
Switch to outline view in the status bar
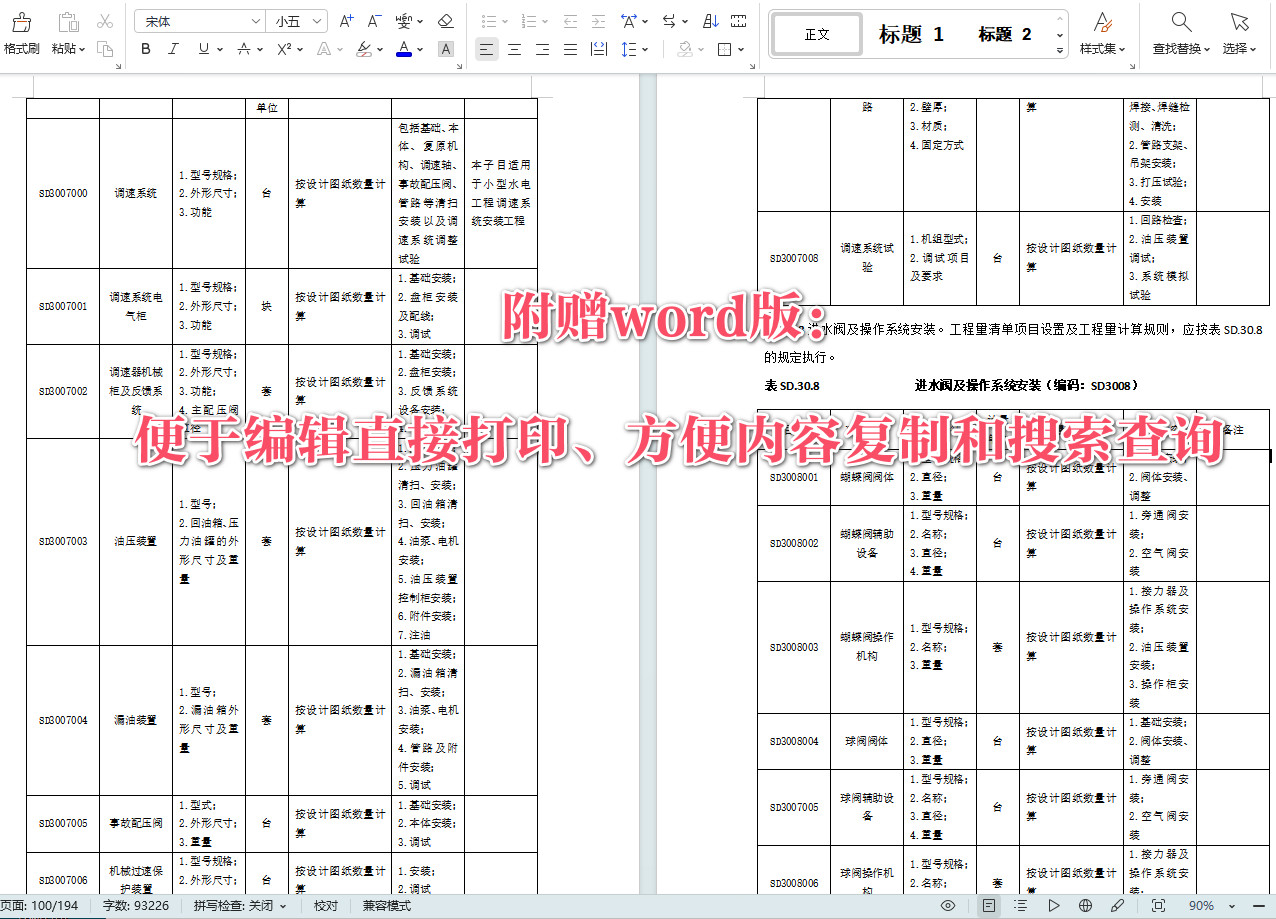tap(1021, 908)
